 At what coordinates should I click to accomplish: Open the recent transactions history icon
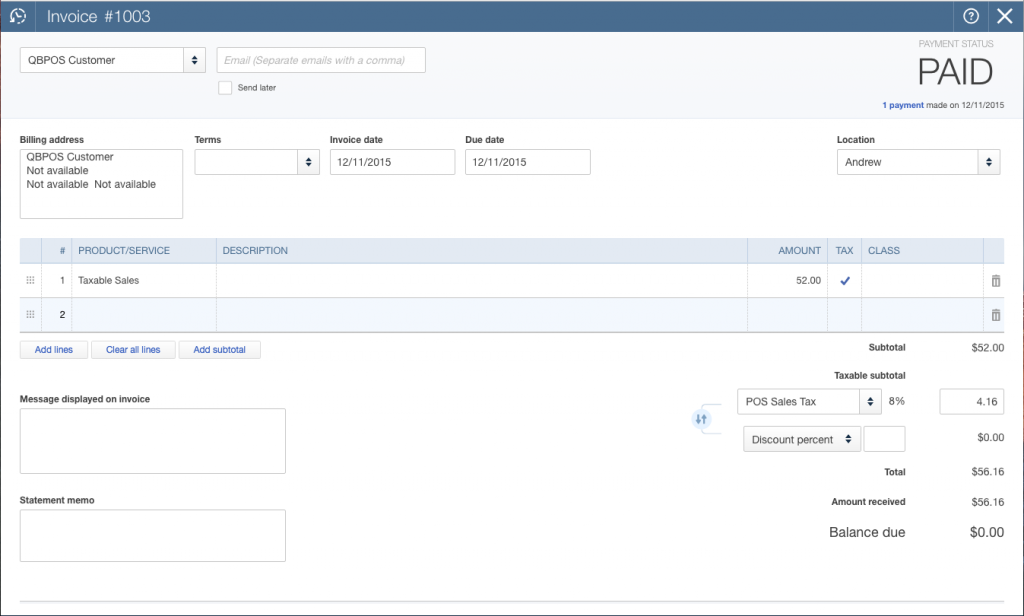18,16
